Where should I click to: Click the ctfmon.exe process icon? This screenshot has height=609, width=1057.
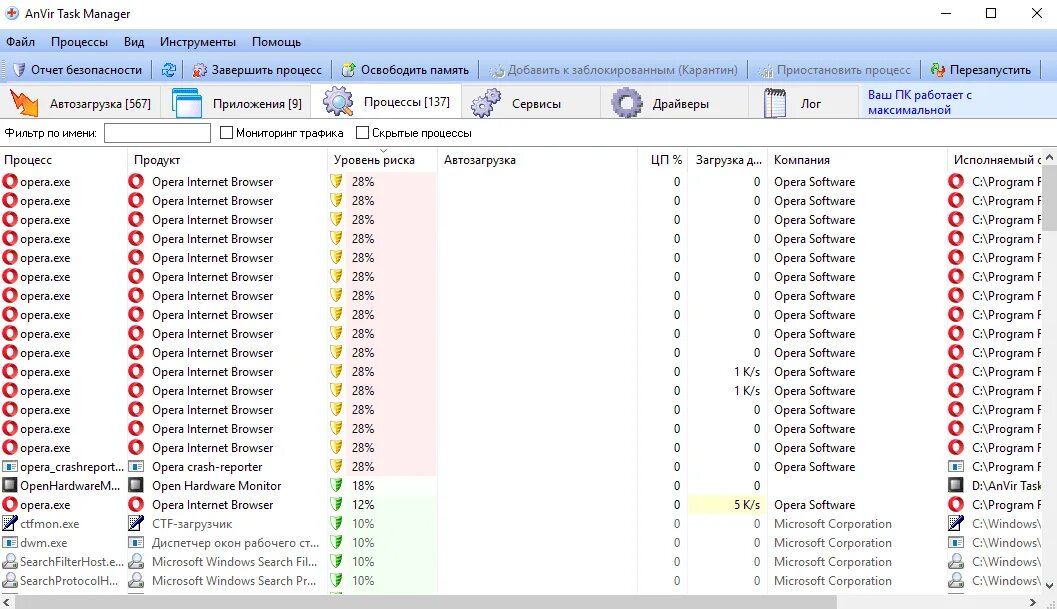(9, 523)
